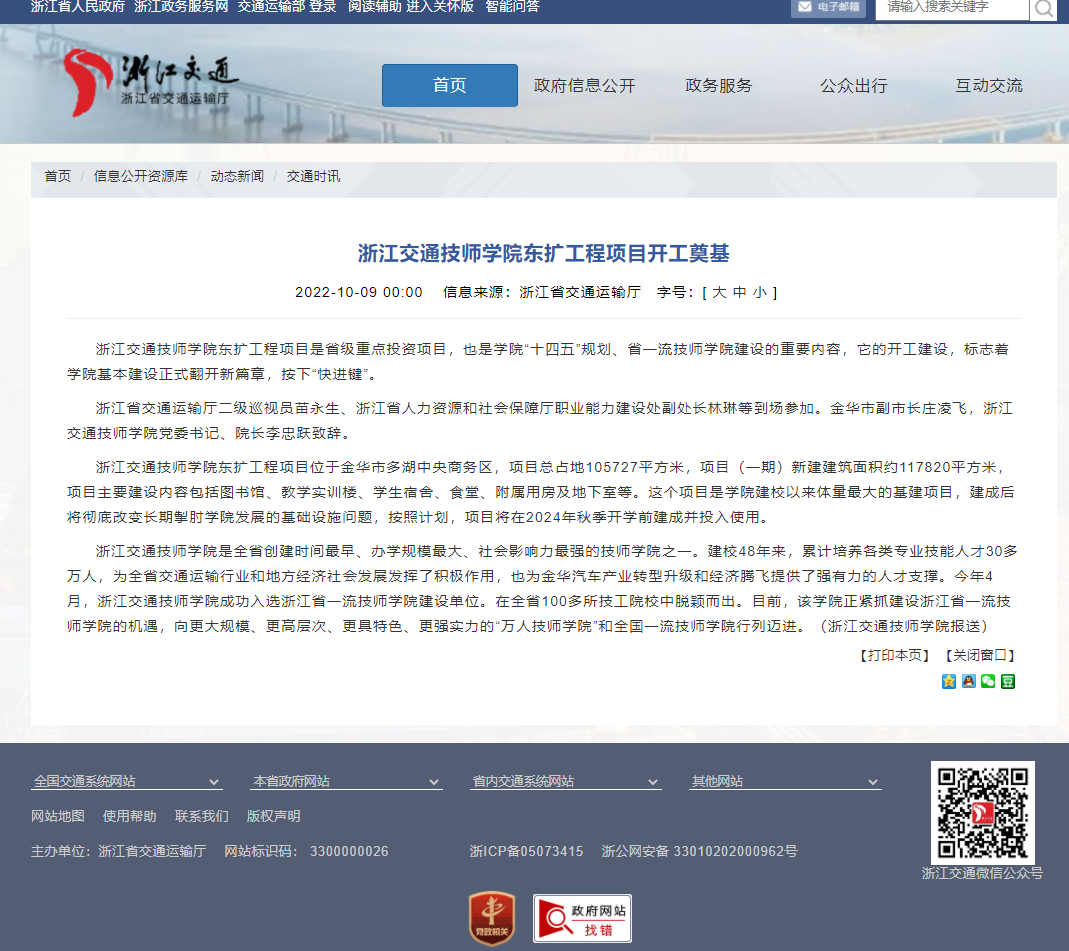1069x951 pixels.
Task: Click the article title 浙江交通技师学院东扩工程项目开工奠基
Action: (x=543, y=254)
